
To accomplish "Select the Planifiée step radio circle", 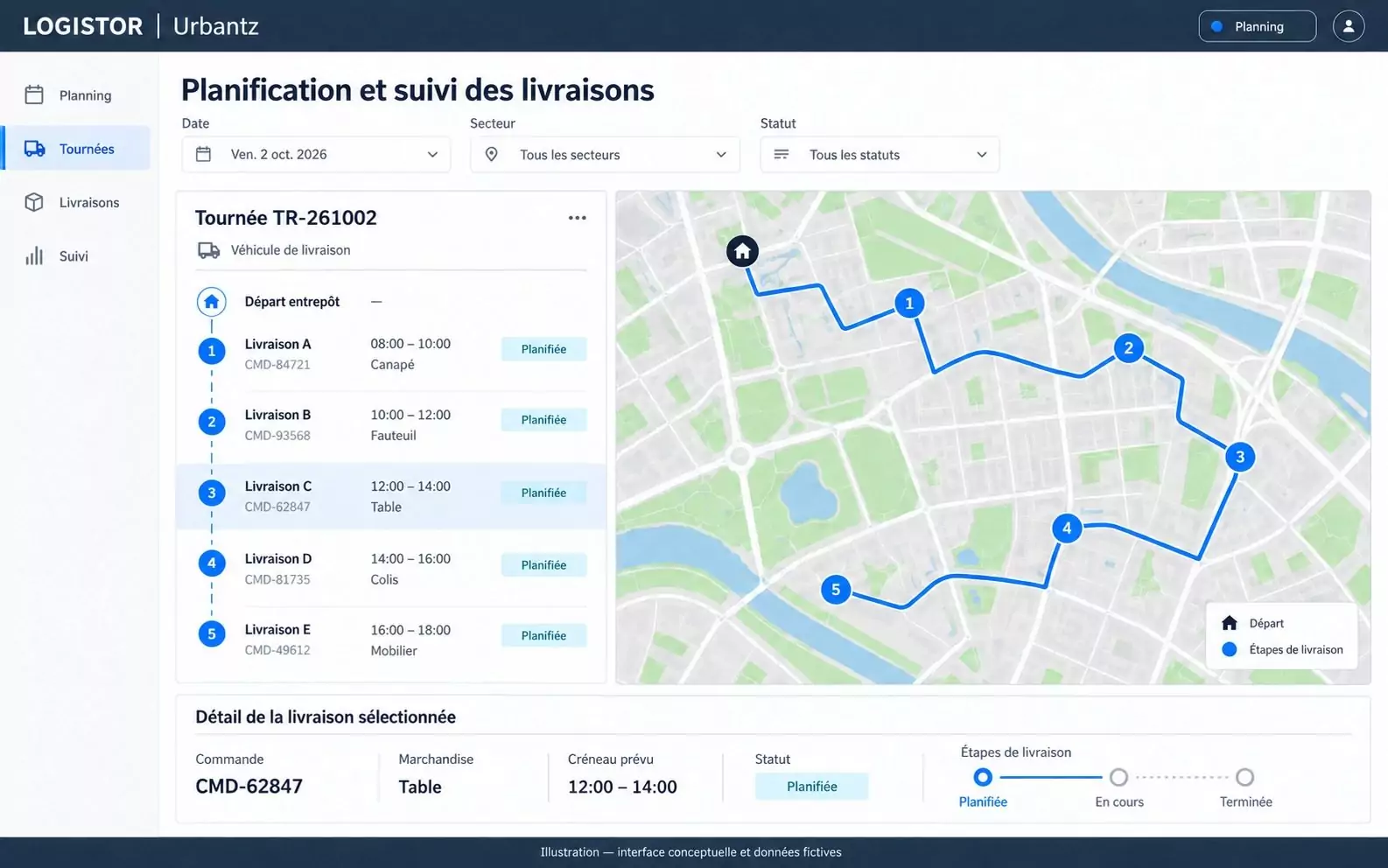I will (x=982, y=777).
